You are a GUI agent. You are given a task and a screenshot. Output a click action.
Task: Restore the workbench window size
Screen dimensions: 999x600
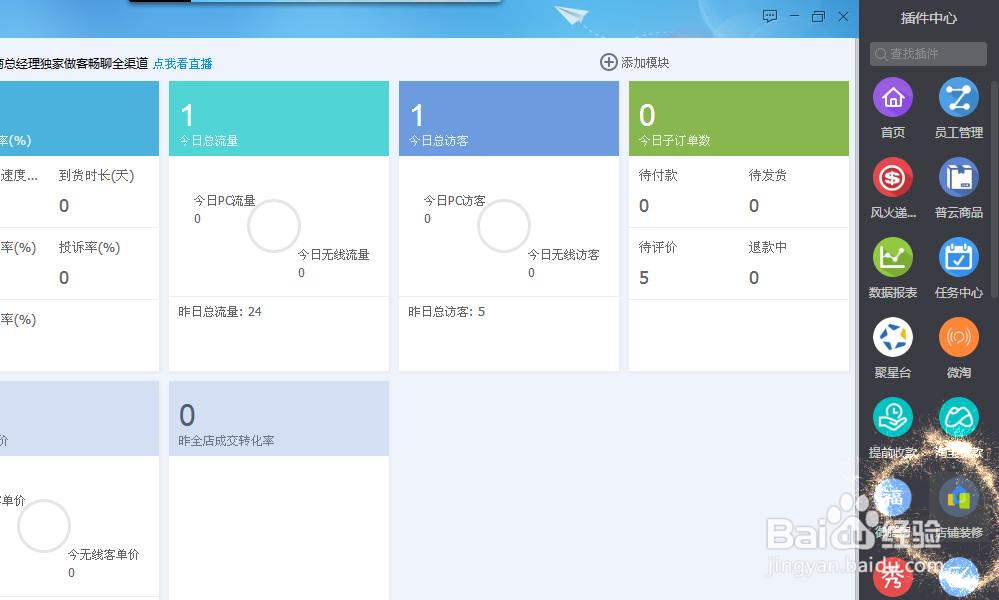[818, 17]
